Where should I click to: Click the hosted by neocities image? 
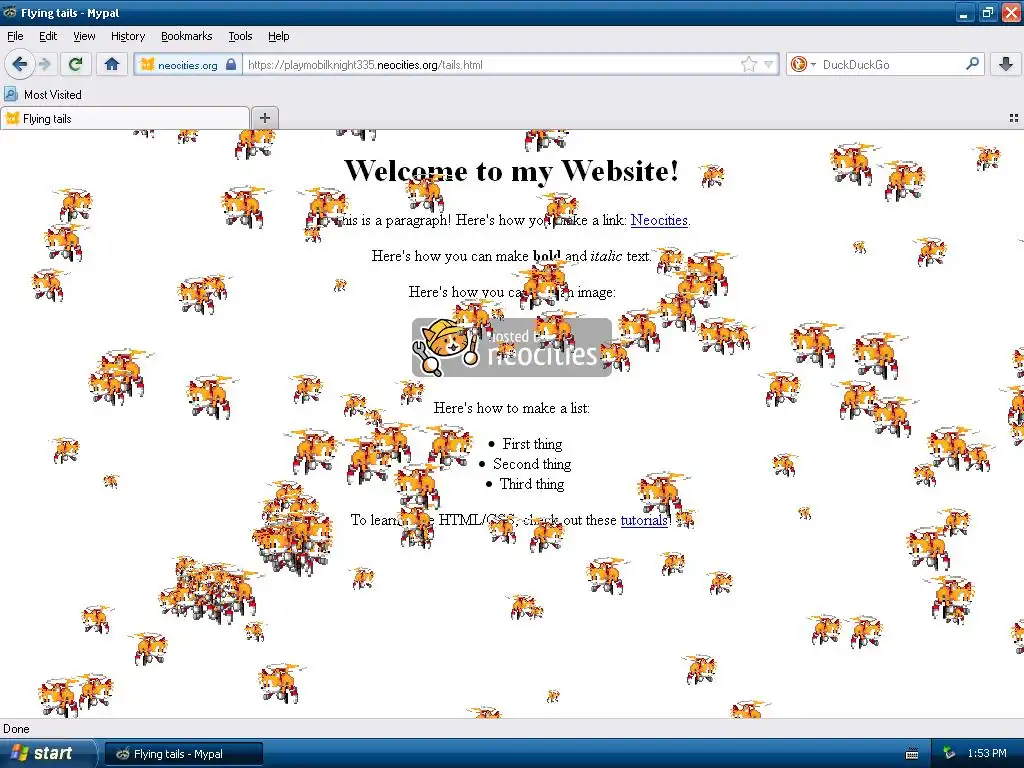[x=512, y=347]
